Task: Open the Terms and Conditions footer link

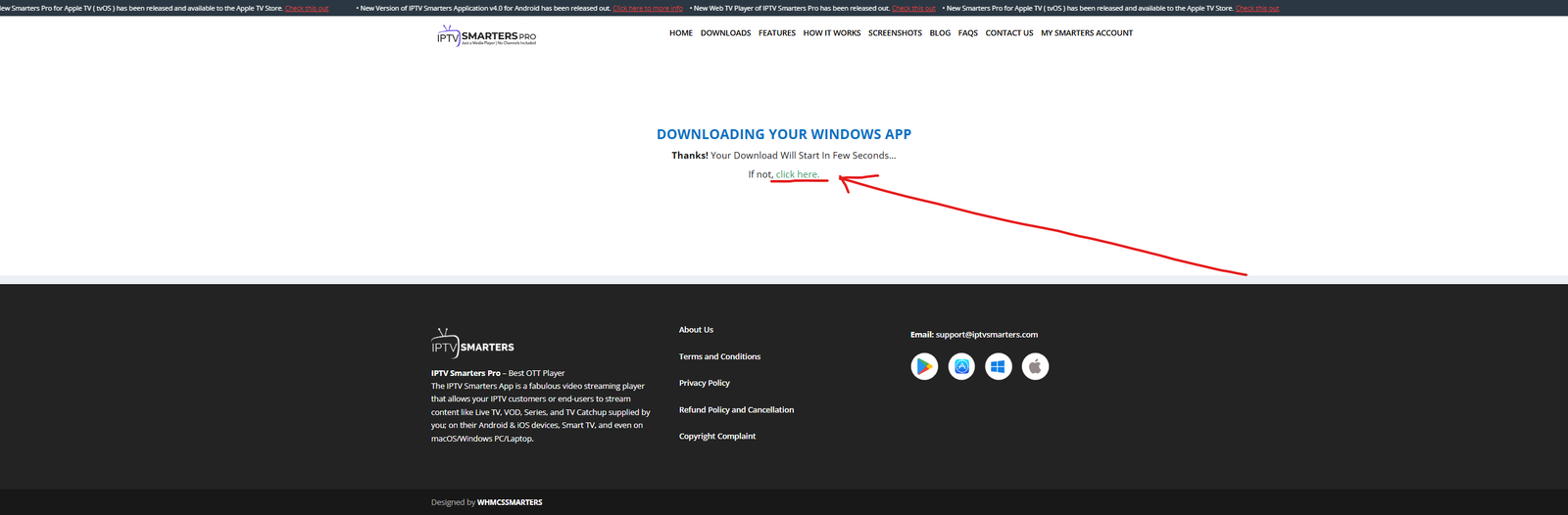Action: (719, 356)
